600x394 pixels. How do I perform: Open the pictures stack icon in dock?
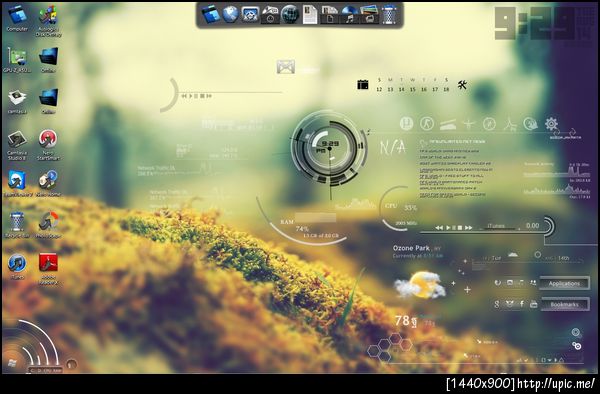point(369,15)
